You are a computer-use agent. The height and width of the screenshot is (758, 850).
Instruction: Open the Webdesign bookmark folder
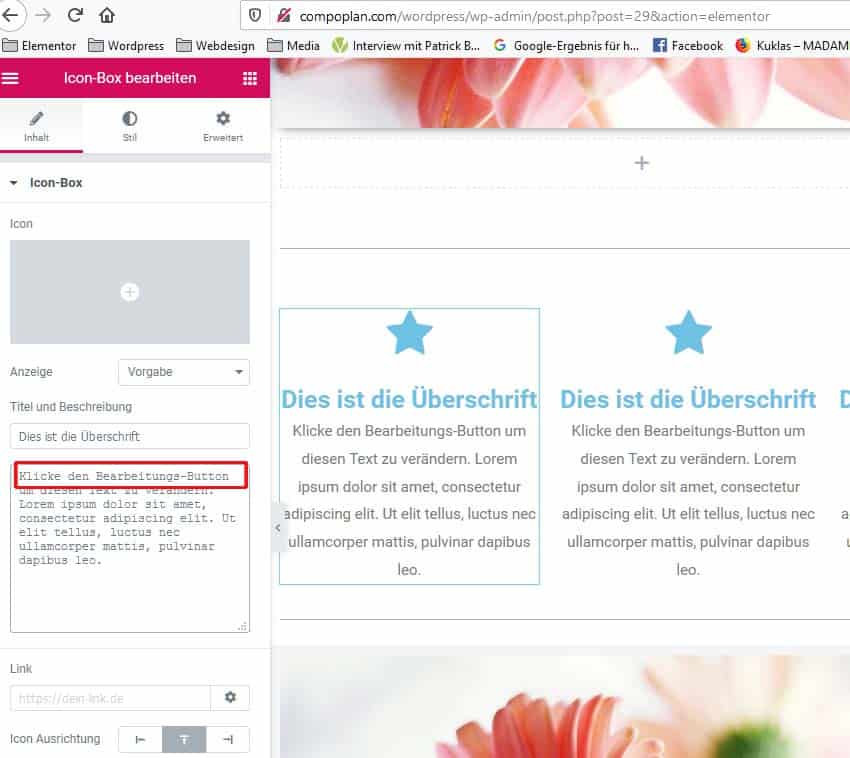[x=215, y=46]
